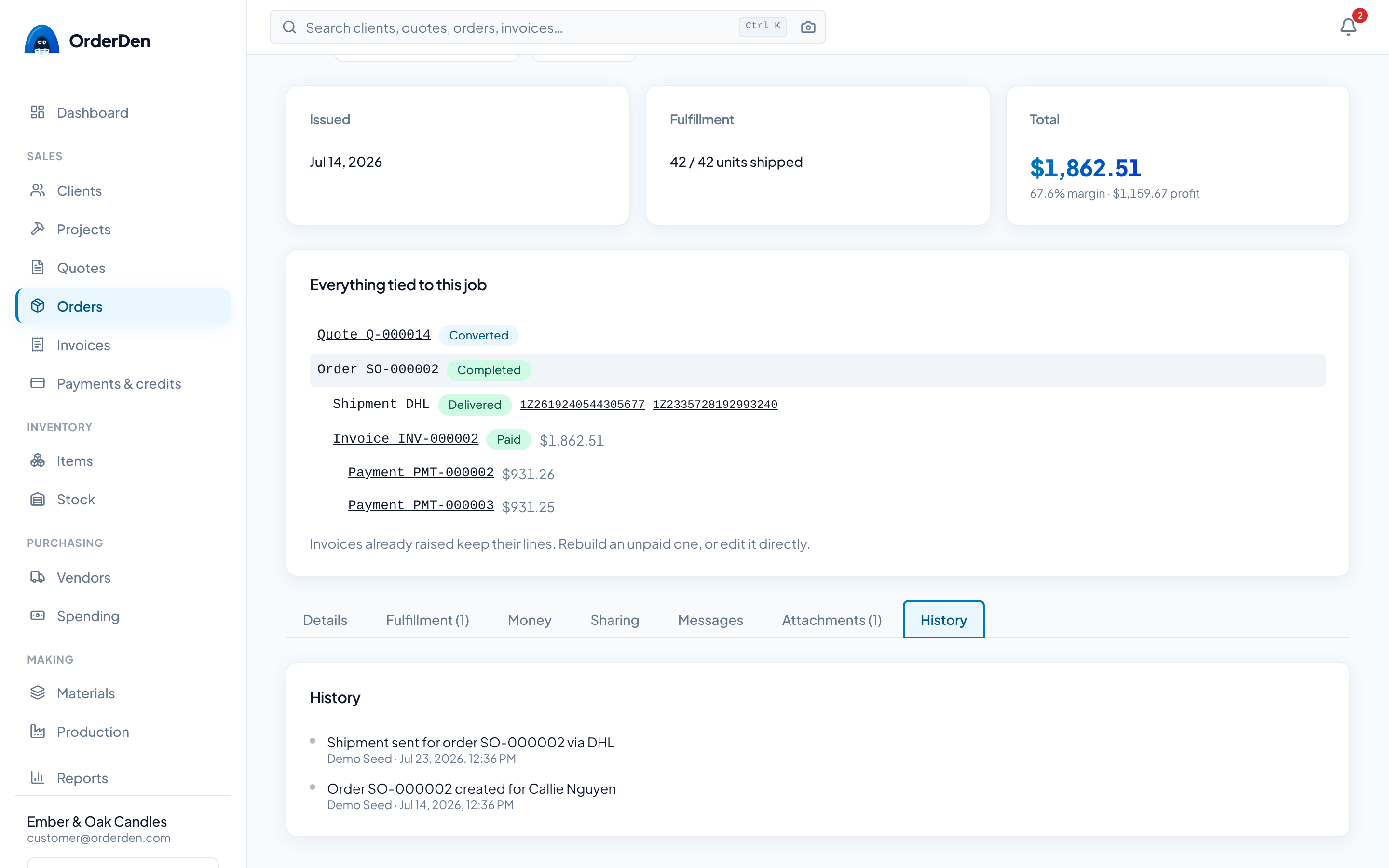Click the OrderDen logo icon
This screenshot has height=868, width=1389.
pyautogui.click(x=42, y=40)
